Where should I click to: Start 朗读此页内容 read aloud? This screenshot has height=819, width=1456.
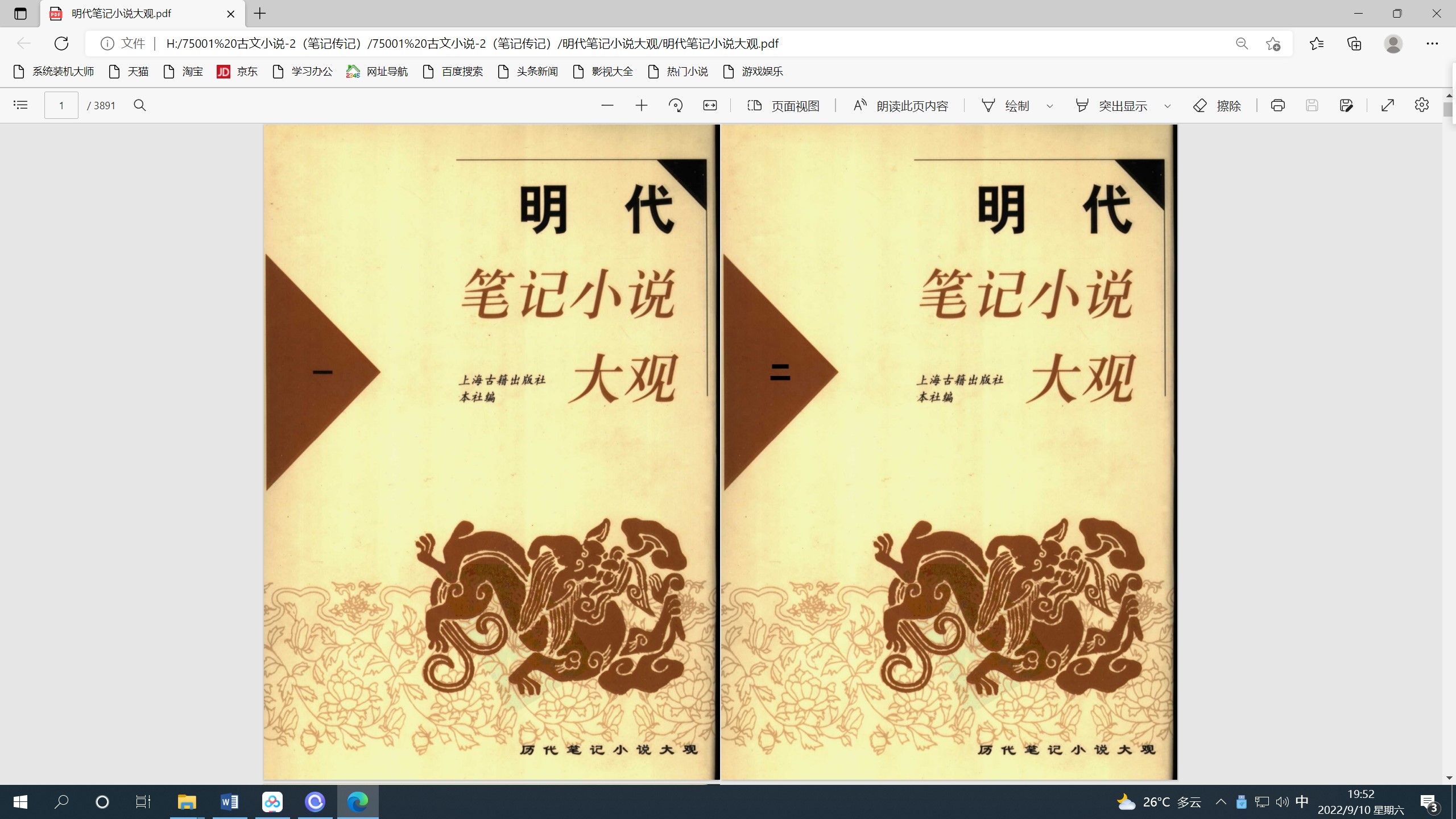tap(901, 106)
